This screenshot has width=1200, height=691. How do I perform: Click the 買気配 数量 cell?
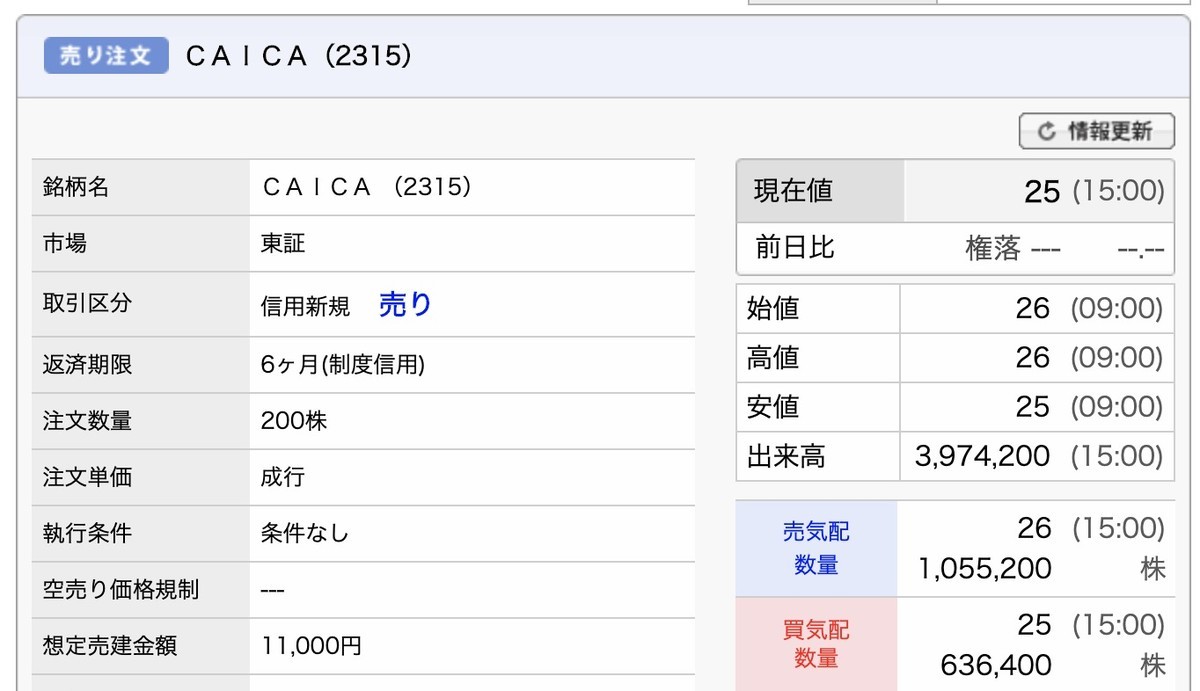coord(816,644)
